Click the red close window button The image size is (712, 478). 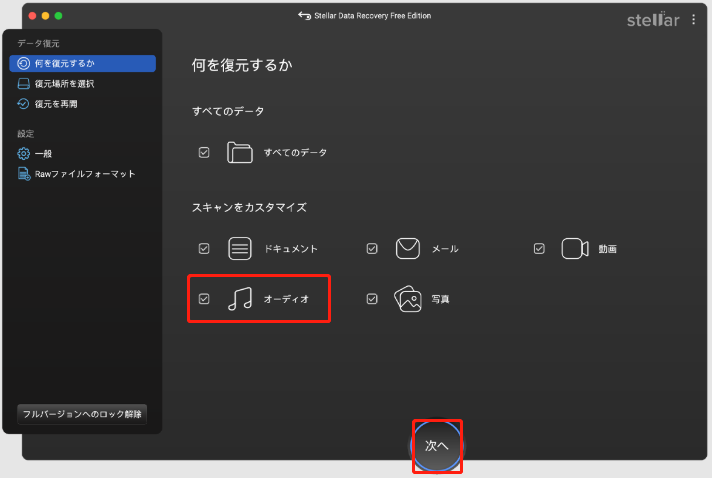tap(32, 16)
